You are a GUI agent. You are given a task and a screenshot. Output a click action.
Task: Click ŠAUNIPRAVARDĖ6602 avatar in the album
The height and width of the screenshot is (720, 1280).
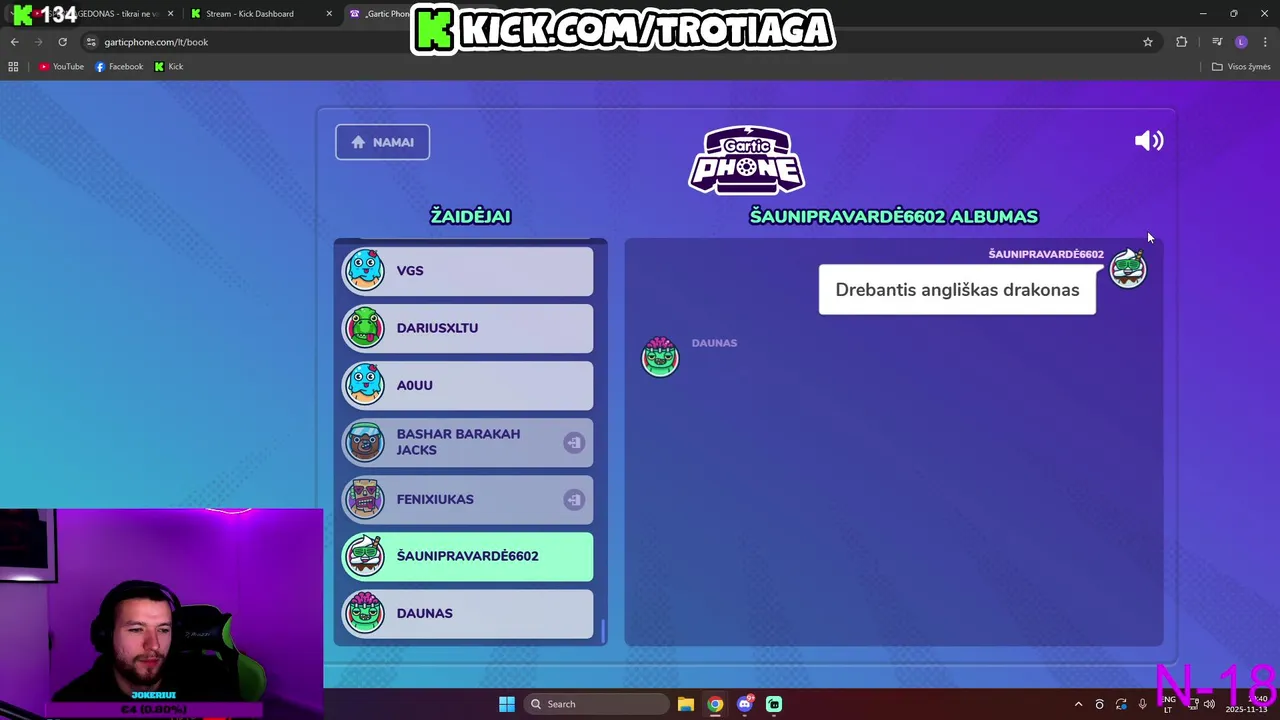click(1128, 269)
